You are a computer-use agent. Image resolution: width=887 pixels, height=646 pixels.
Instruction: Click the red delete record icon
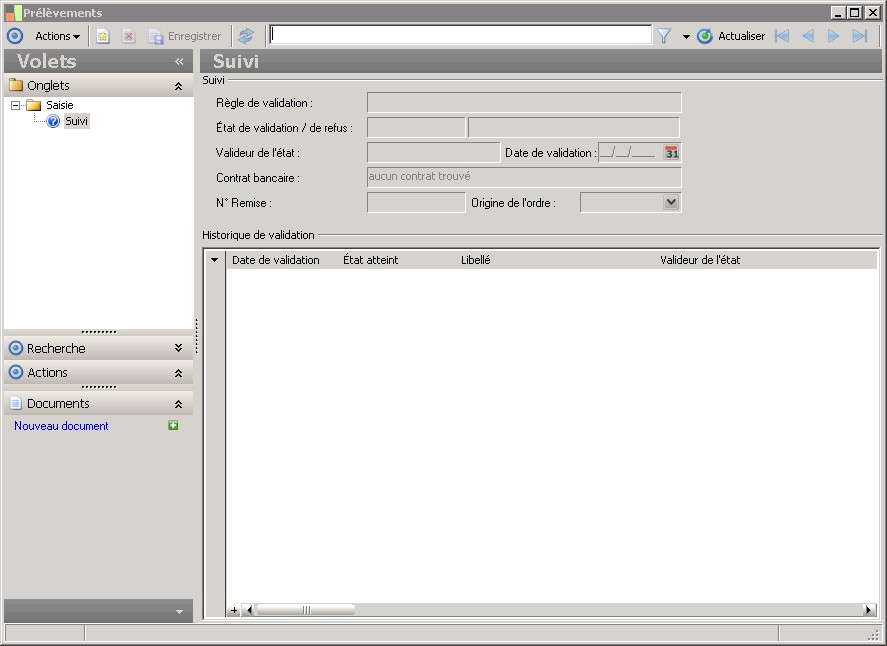pyautogui.click(x=128, y=36)
